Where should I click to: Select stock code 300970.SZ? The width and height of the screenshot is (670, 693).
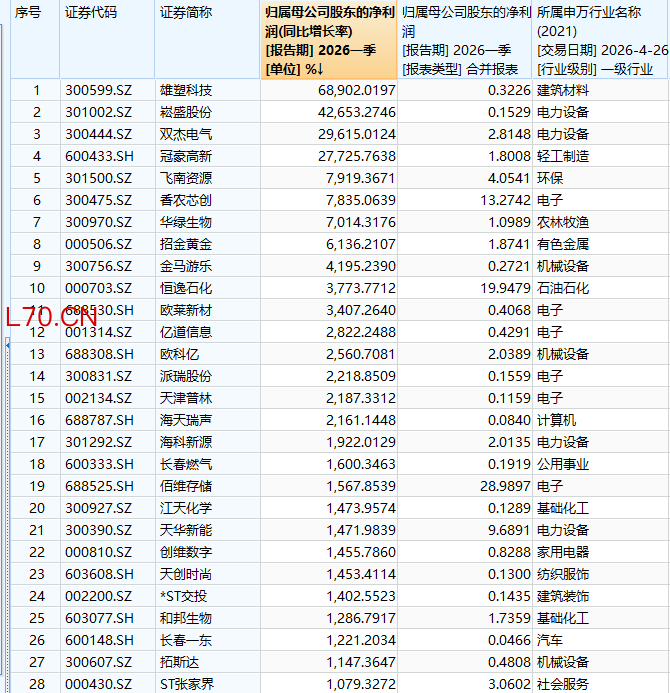point(99,222)
